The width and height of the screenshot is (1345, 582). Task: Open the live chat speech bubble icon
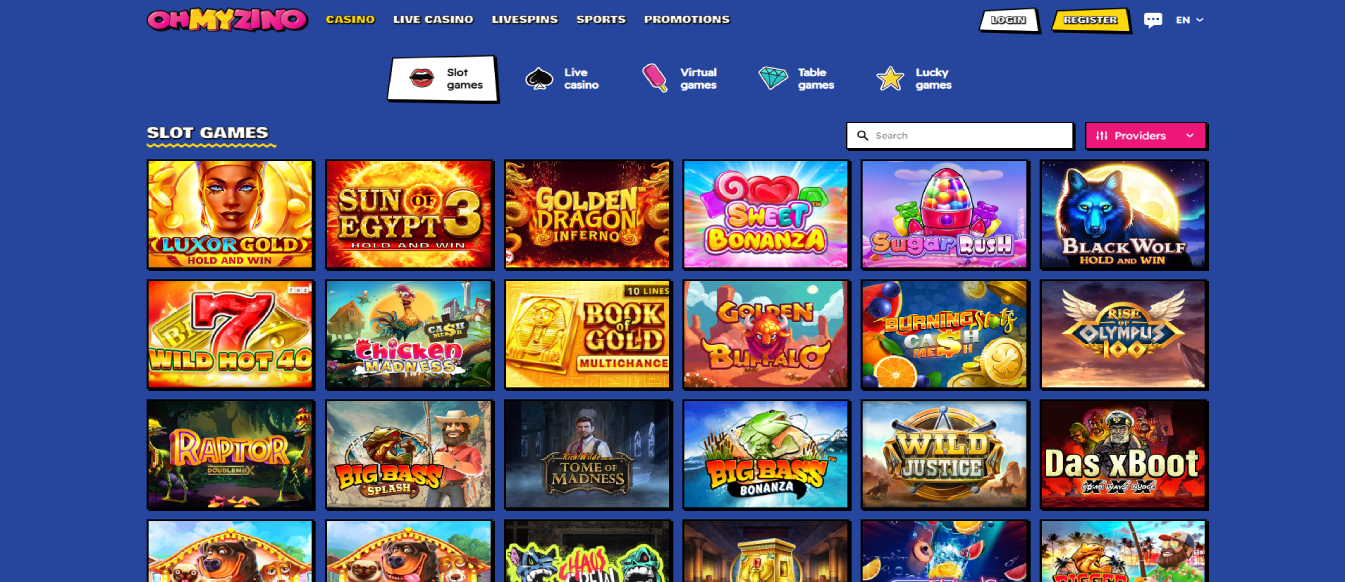point(1153,20)
